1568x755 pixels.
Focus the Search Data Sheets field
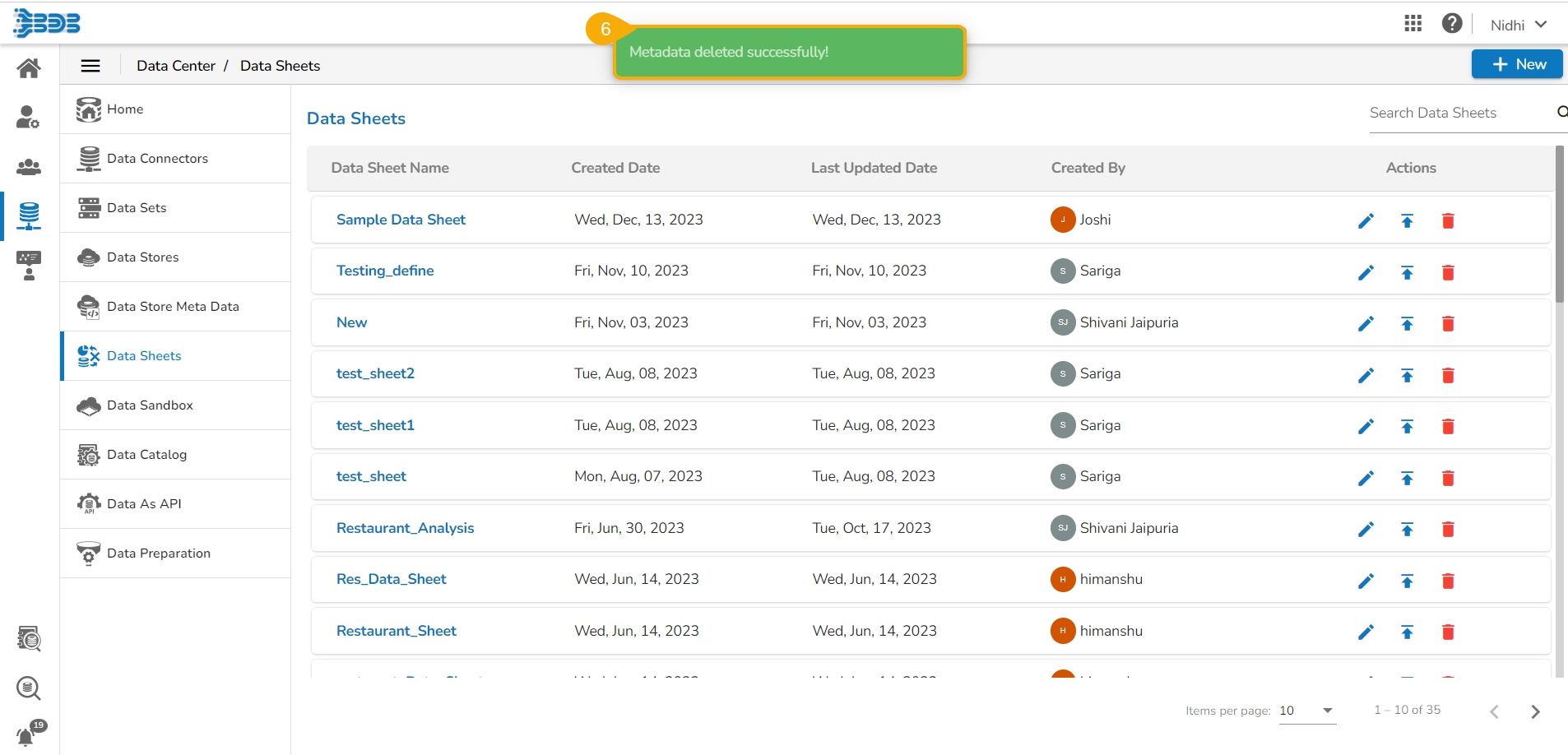pyautogui.click(x=1456, y=113)
